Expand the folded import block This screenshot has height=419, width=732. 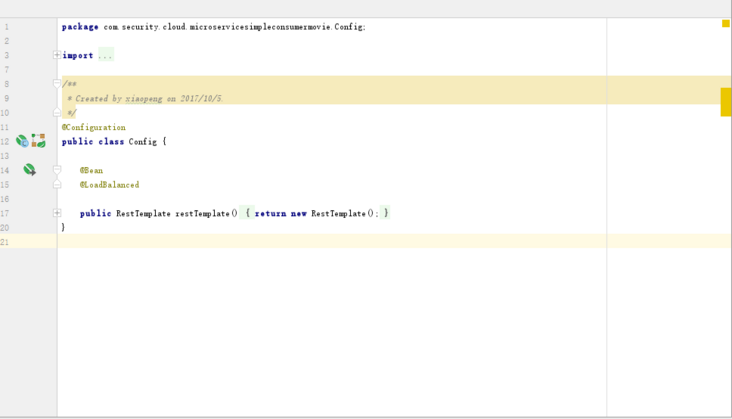tap(57, 56)
